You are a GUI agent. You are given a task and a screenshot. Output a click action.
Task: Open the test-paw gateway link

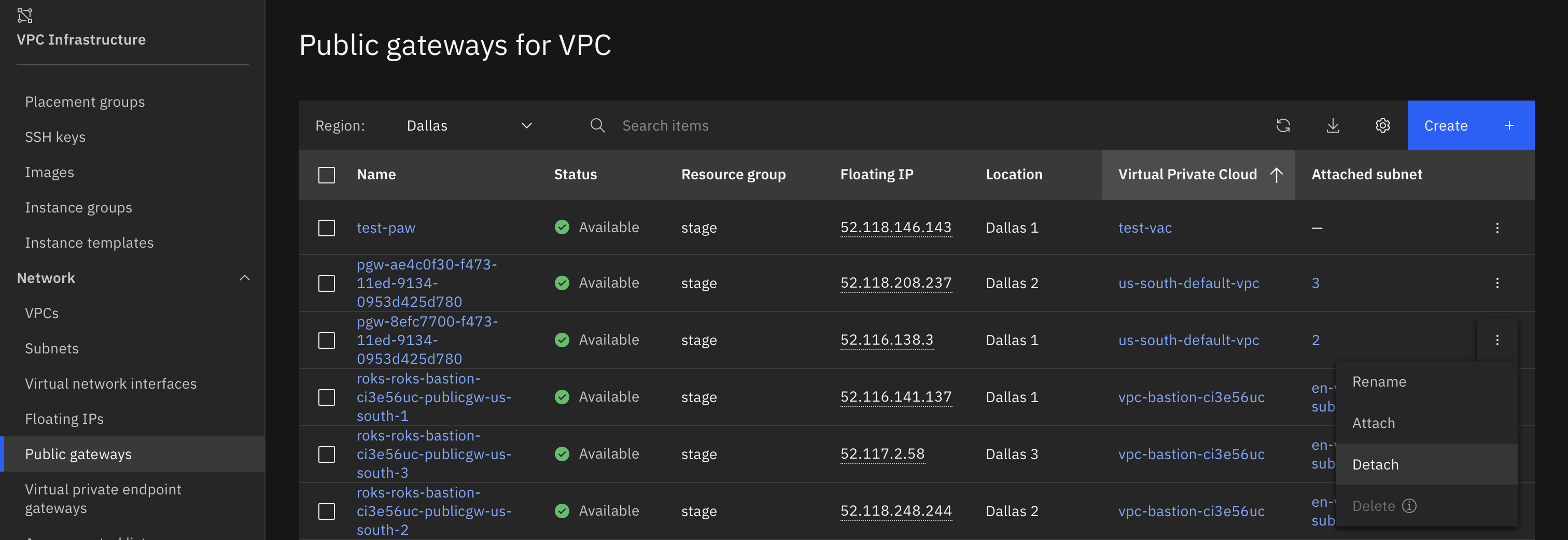(386, 228)
